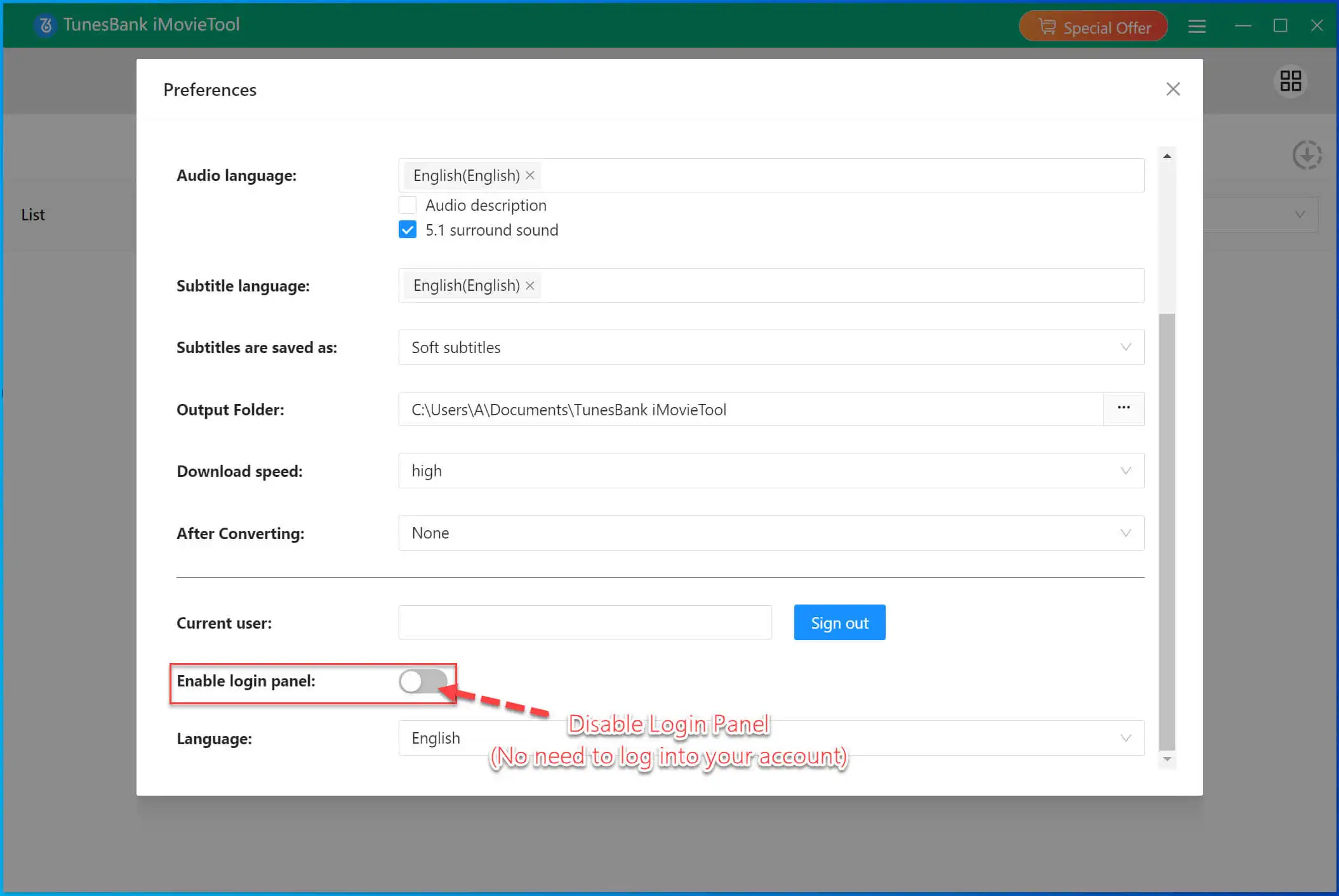Click the download queue icon behind dialog

tap(1307, 155)
